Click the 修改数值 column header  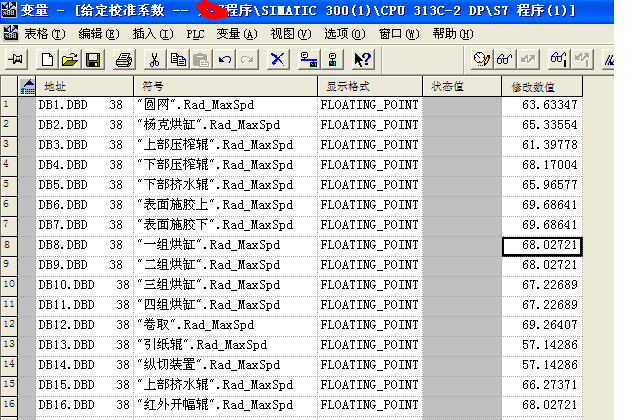tap(542, 87)
